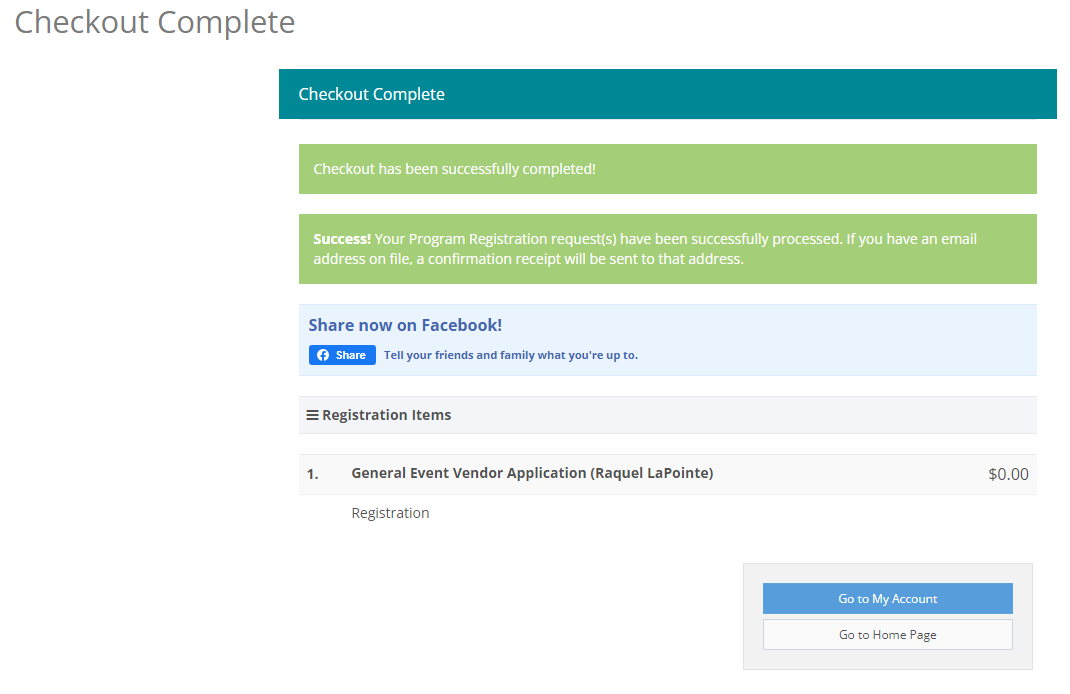Go to My Account

[887, 598]
